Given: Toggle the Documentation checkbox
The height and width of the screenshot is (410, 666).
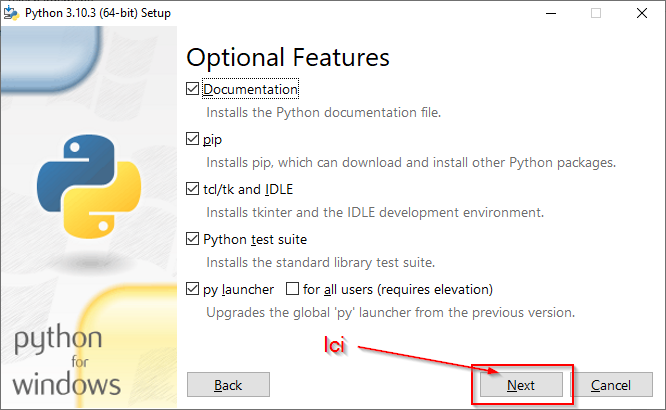Looking at the screenshot, I should tap(192, 89).
